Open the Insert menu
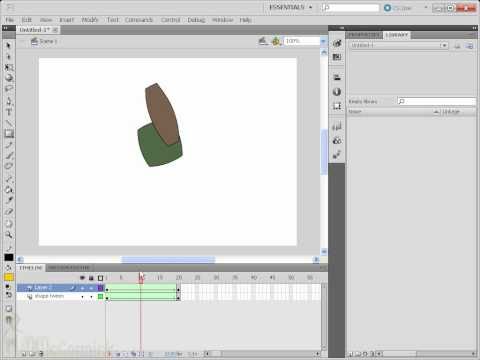This screenshot has width=480, height=360. (67, 20)
